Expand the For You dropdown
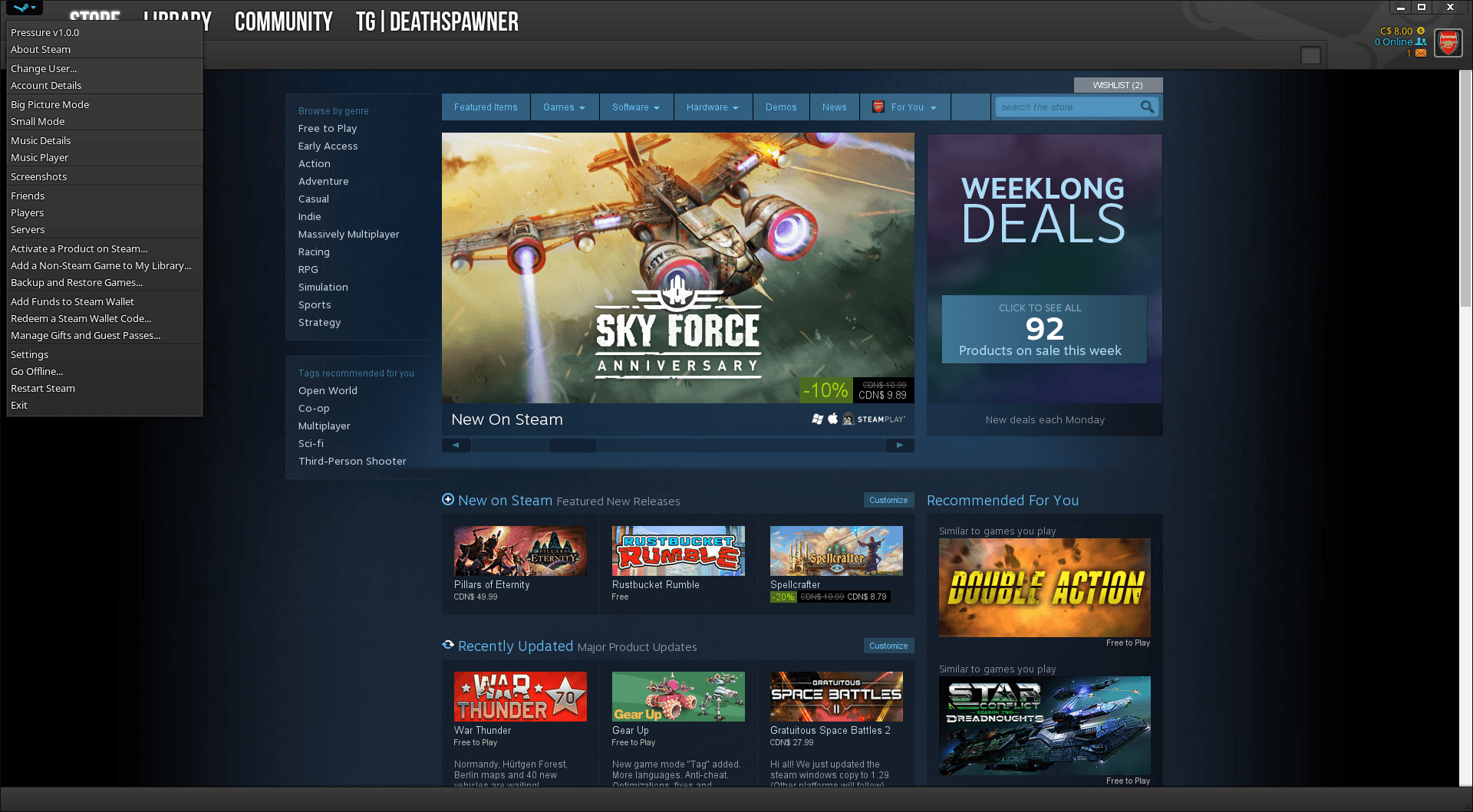The height and width of the screenshot is (812, 1473). click(x=906, y=107)
